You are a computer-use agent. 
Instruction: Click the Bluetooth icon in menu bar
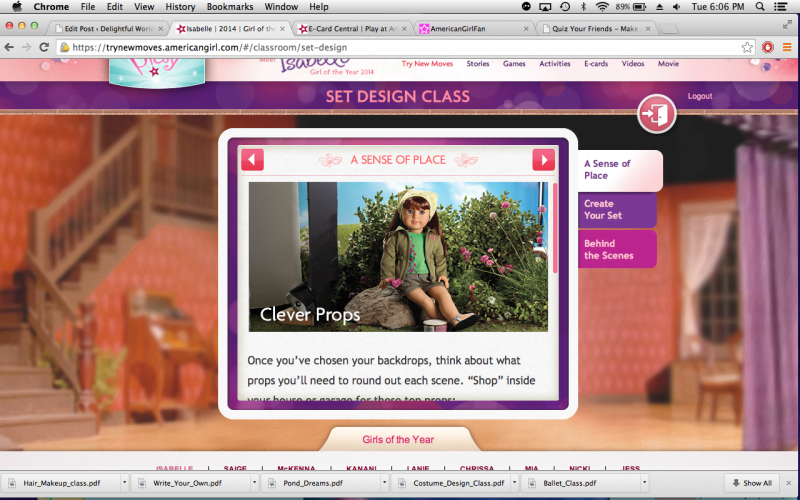point(584,7)
